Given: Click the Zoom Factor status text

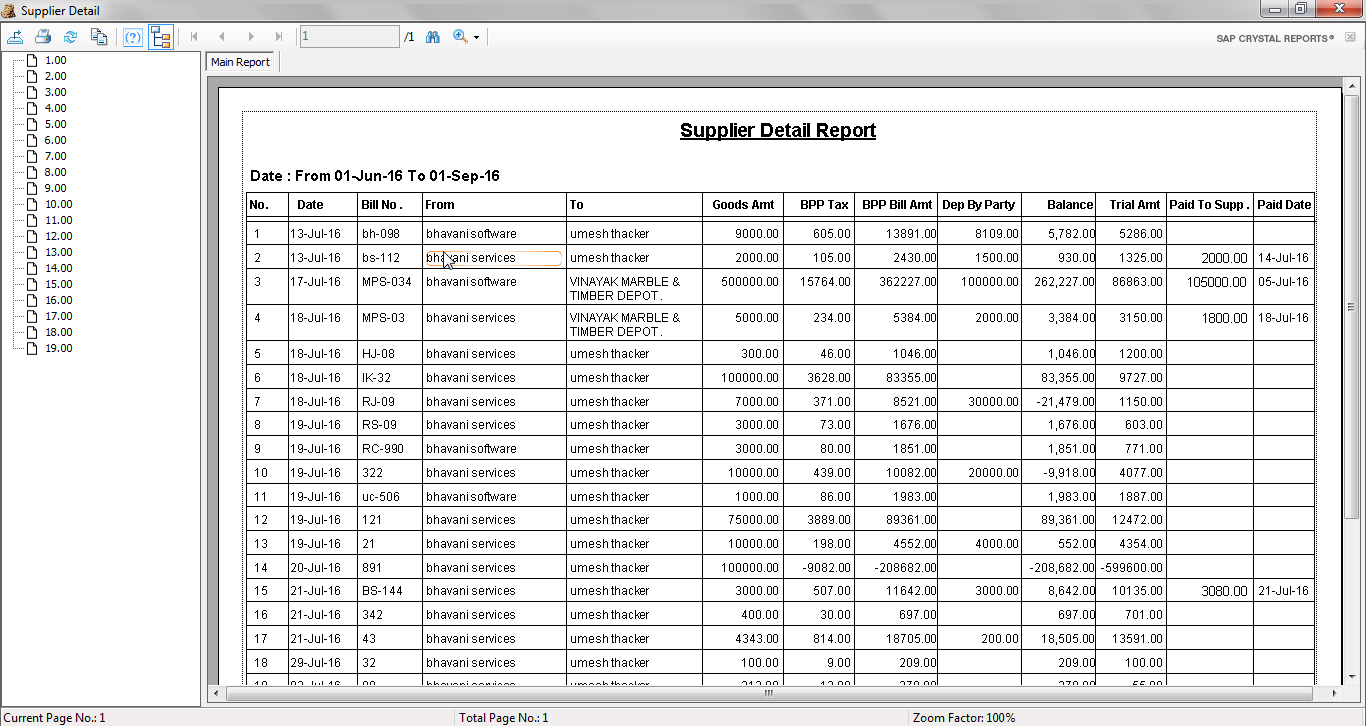Looking at the screenshot, I should 964,718.
